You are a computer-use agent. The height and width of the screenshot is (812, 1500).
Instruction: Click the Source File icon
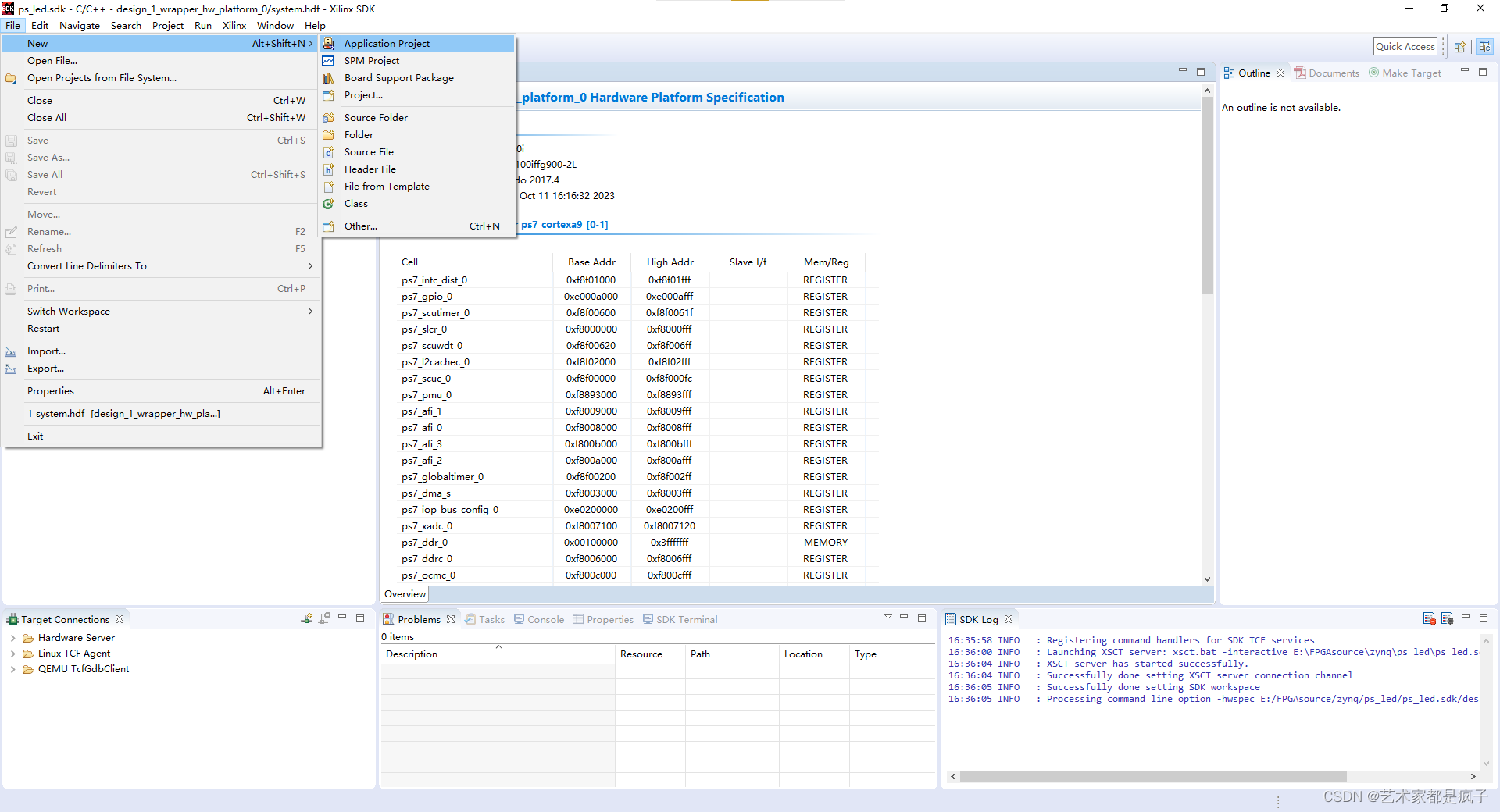click(329, 152)
